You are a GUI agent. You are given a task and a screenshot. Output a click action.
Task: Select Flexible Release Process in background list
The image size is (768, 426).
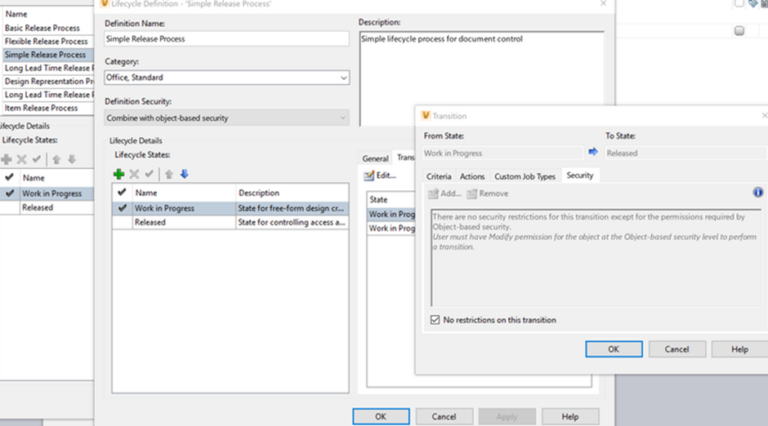click(46, 41)
